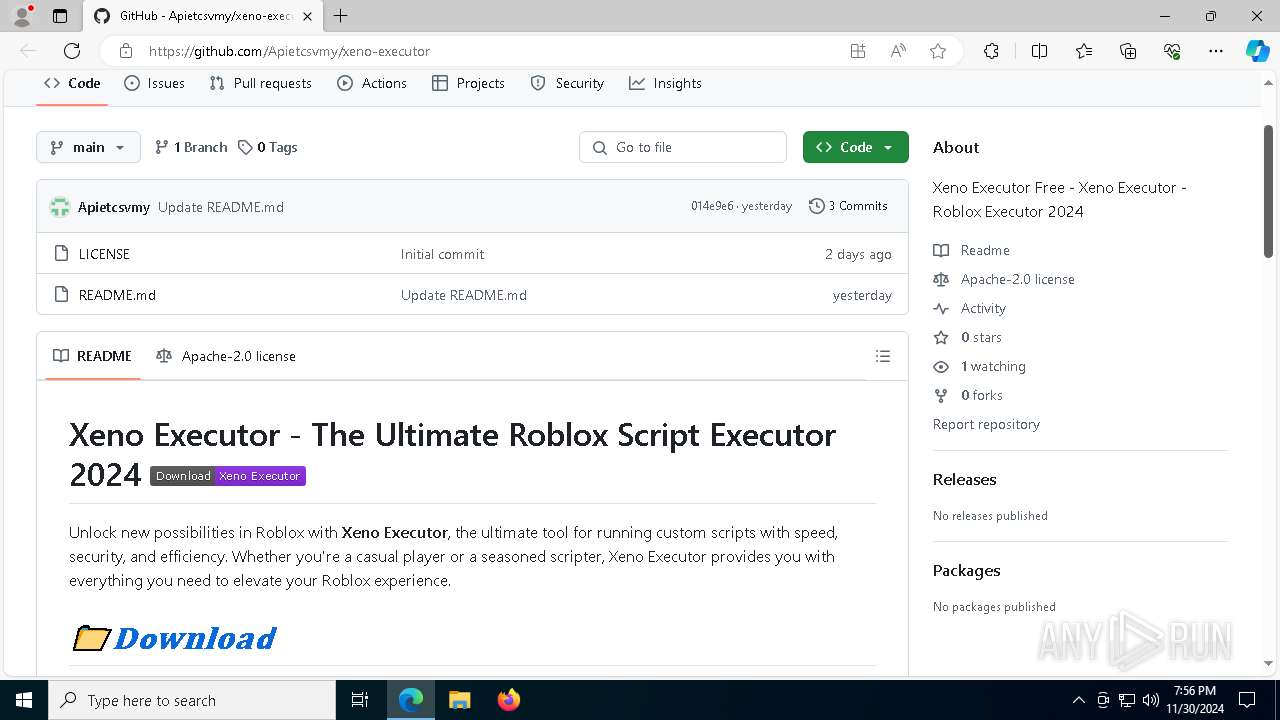Screen dimensions: 1280x720
Task: Open Browser essentials heart icon
Action: click(1172, 51)
